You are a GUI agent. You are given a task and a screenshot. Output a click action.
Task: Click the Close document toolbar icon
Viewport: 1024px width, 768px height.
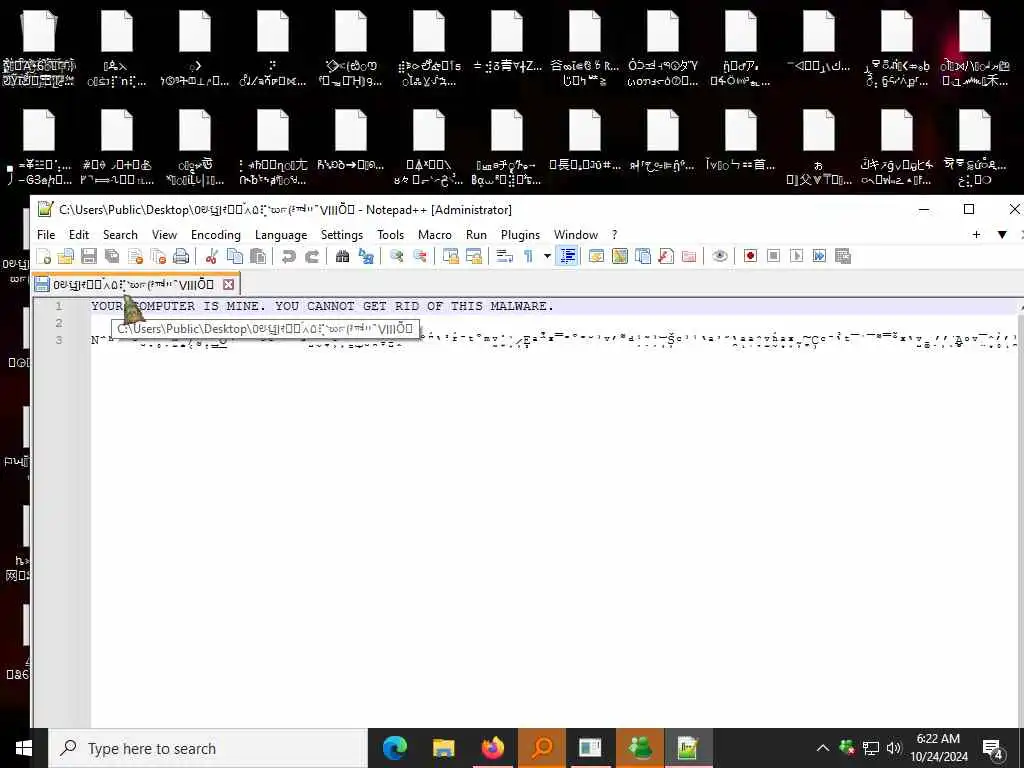(x=135, y=256)
